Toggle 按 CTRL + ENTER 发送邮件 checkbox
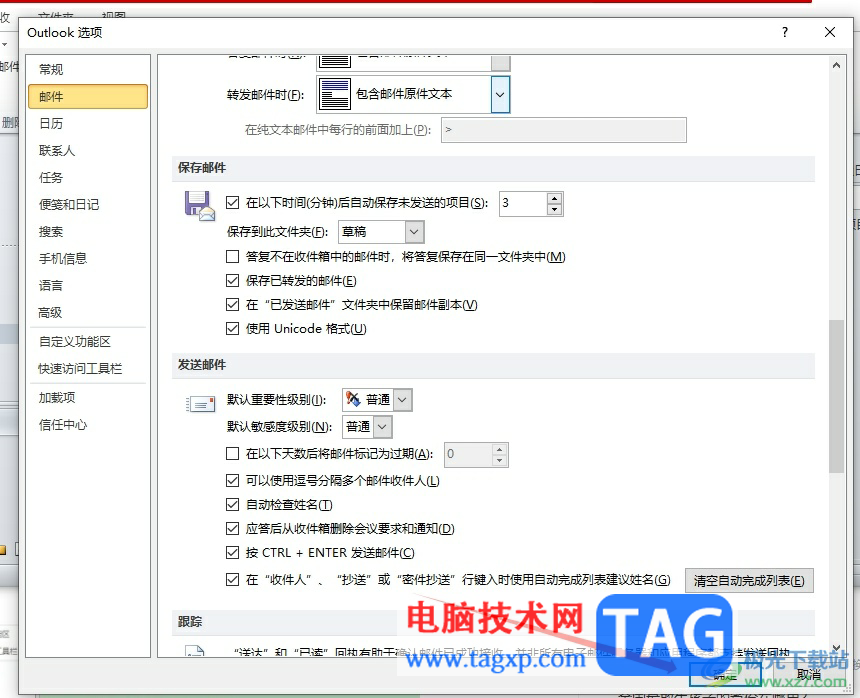This screenshot has width=860, height=698. (x=233, y=553)
